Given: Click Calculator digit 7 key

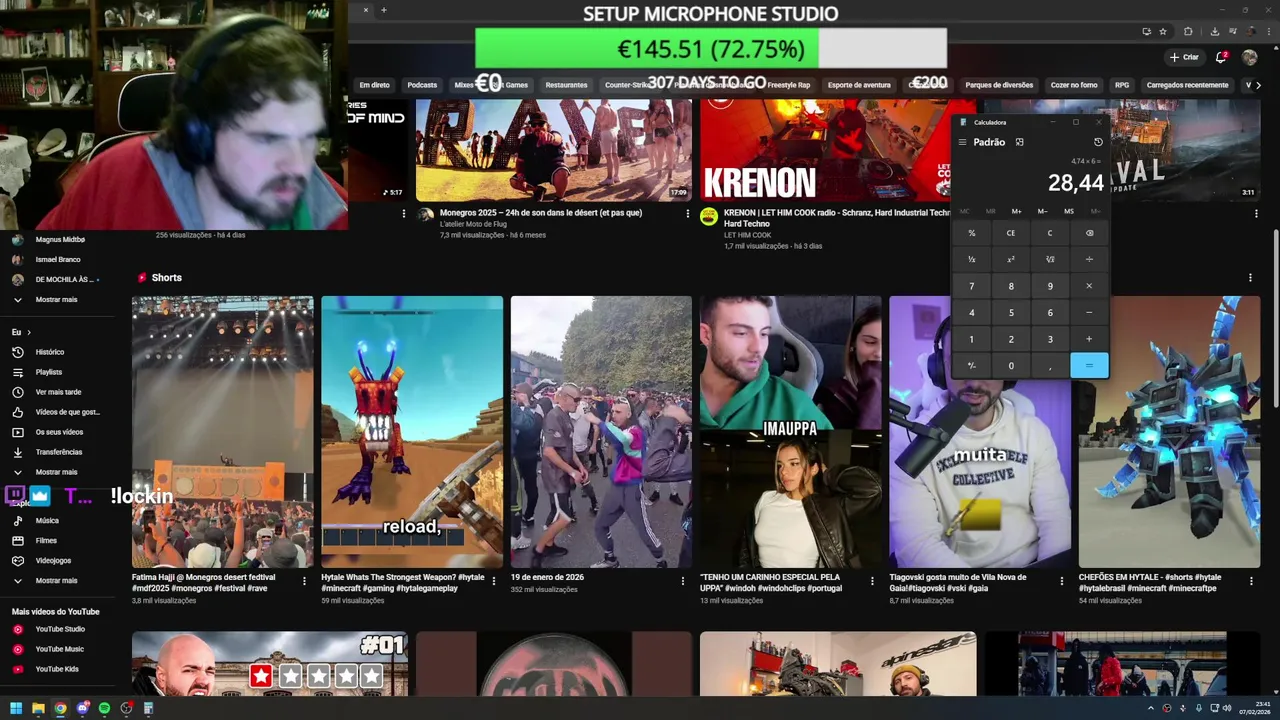Looking at the screenshot, I should [x=971, y=286].
